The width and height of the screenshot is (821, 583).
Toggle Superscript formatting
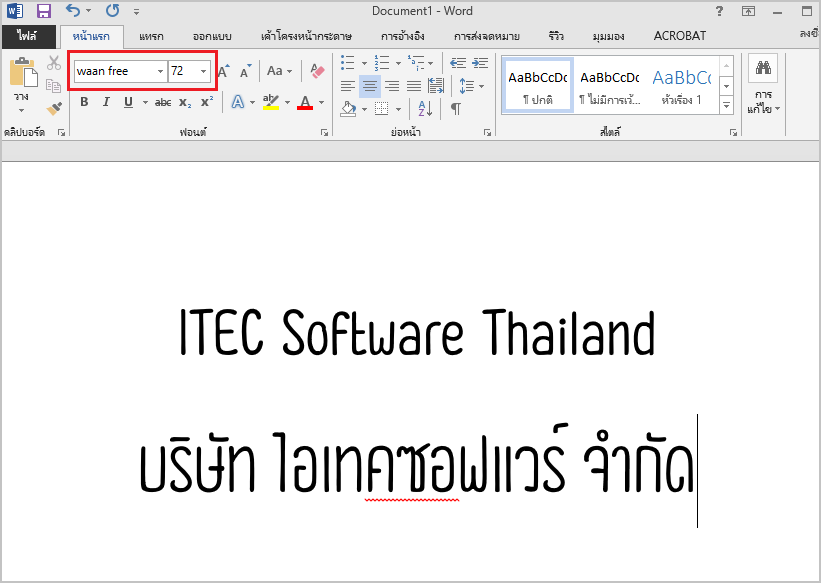click(x=207, y=102)
